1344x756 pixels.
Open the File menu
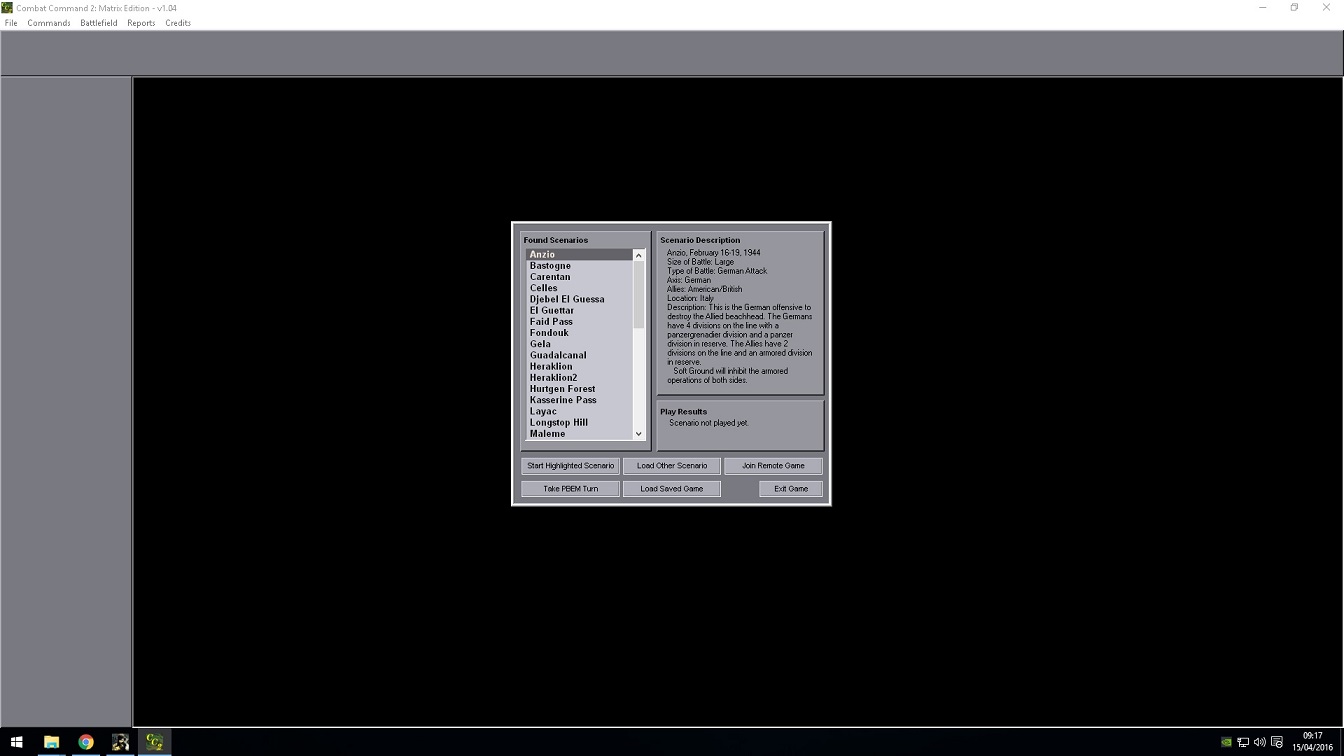(11, 23)
